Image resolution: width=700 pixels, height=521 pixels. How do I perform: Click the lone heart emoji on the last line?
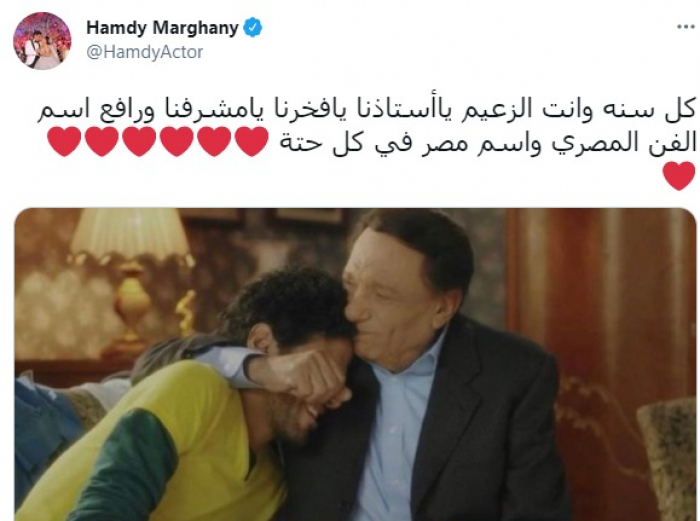point(679,176)
